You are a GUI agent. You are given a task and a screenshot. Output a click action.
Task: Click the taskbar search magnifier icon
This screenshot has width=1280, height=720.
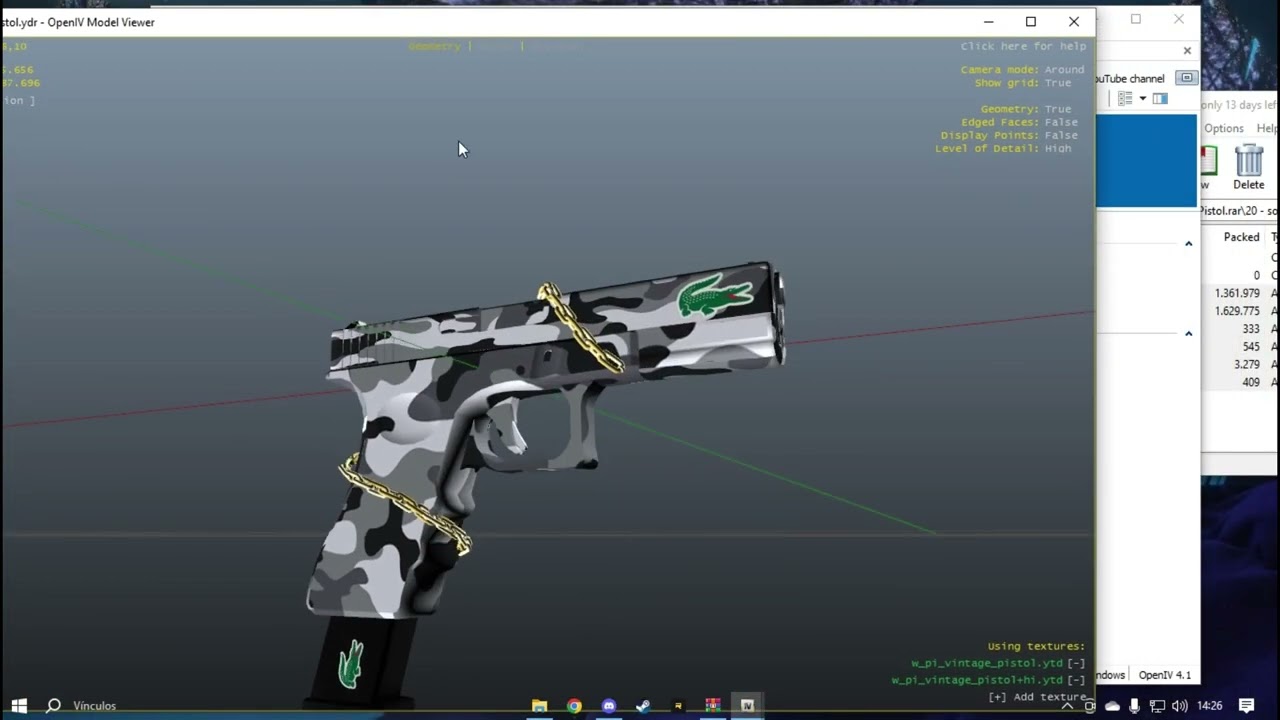(54, 705)
